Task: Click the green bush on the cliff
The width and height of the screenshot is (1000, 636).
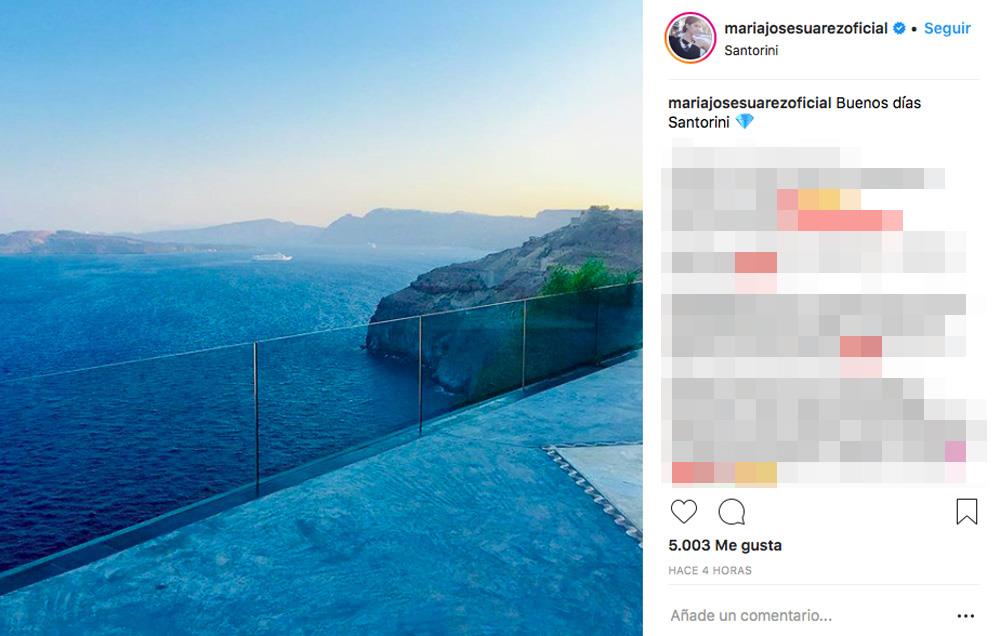Action: (585, 276)
